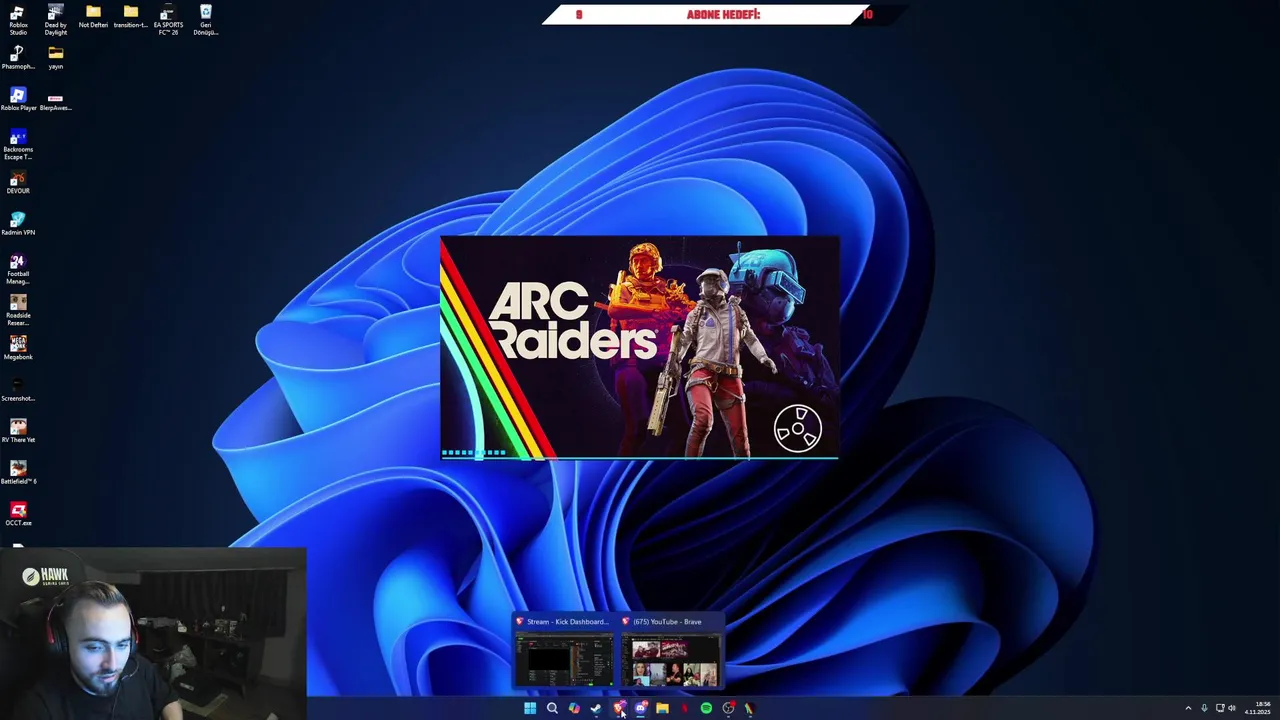Launch Dead by Daylight from the desktop
Image resolution: width=1280 pixels, height=720 pixels.
coord(56,20)
